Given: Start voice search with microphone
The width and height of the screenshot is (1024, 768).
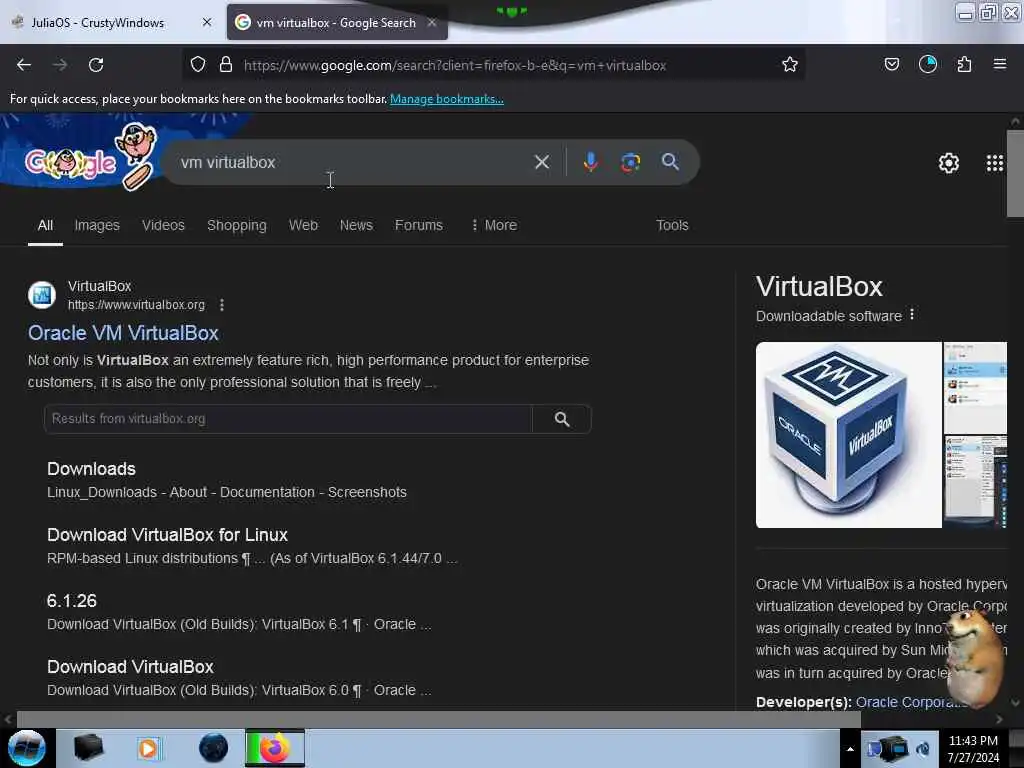Looking at the screenshot, I should tap(590, 162).
